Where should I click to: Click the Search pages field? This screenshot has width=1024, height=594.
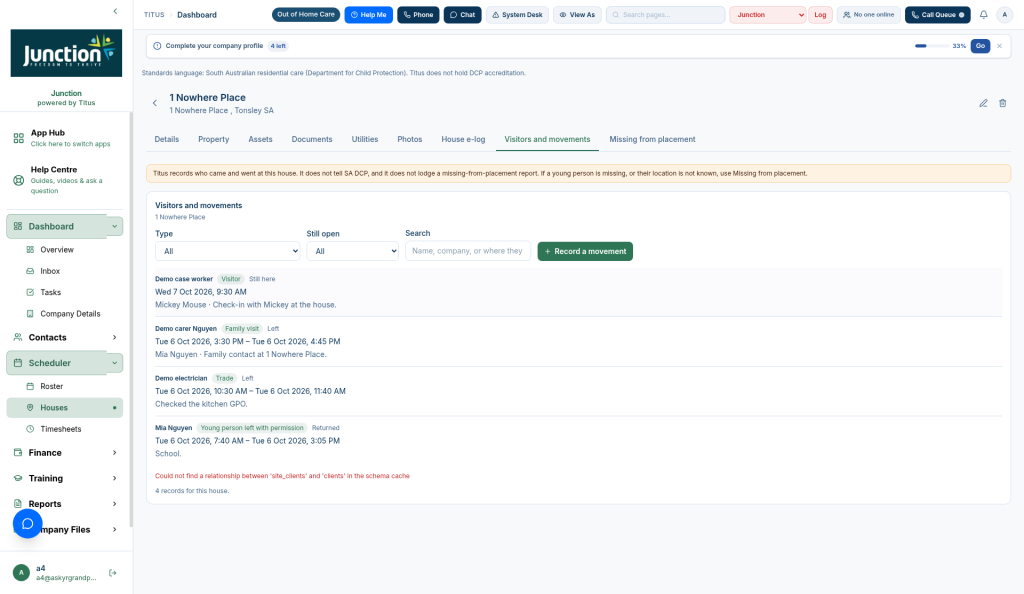click(665, 14)
